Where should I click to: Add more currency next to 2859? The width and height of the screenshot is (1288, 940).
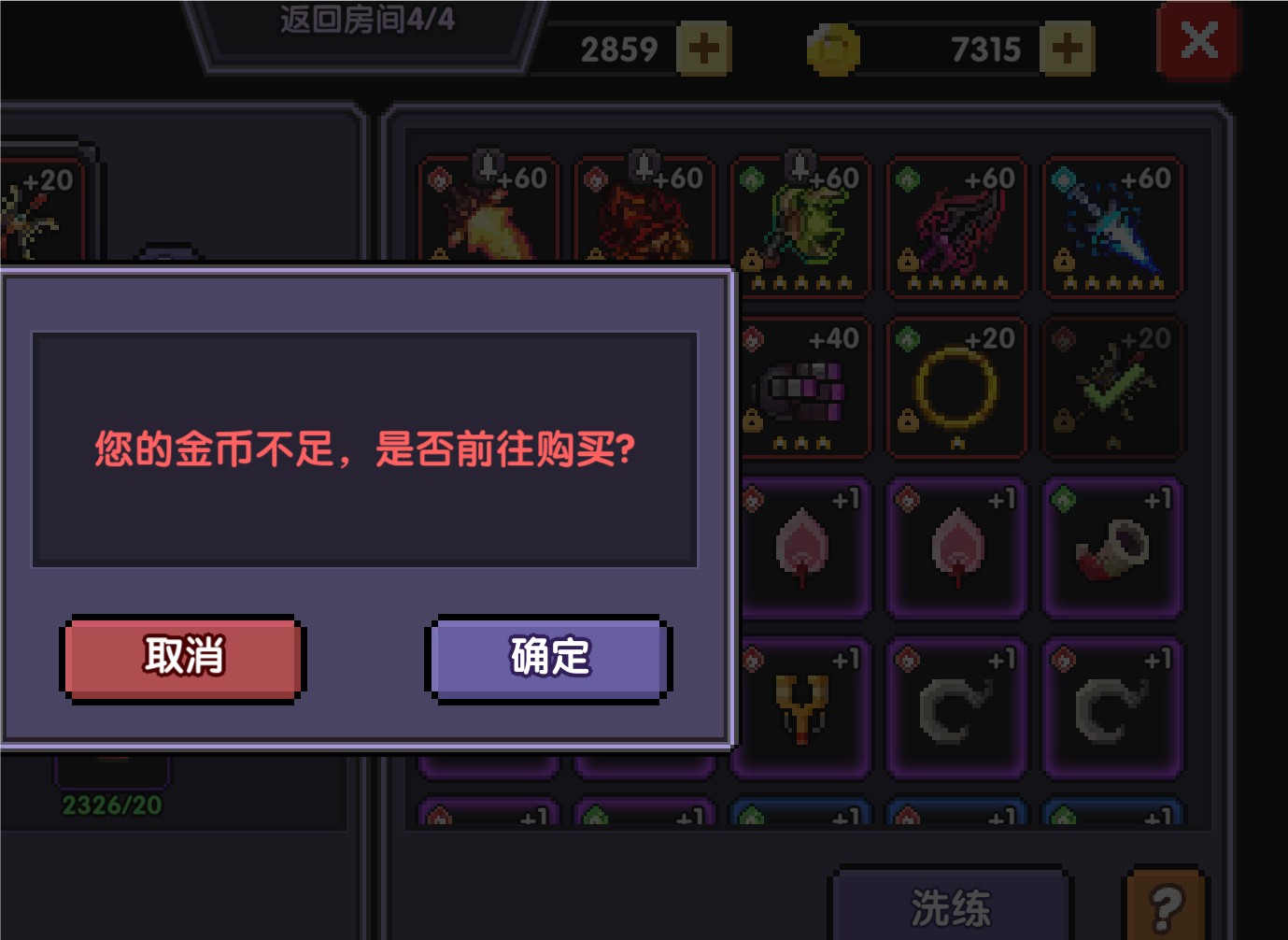[x=703, y=49]
